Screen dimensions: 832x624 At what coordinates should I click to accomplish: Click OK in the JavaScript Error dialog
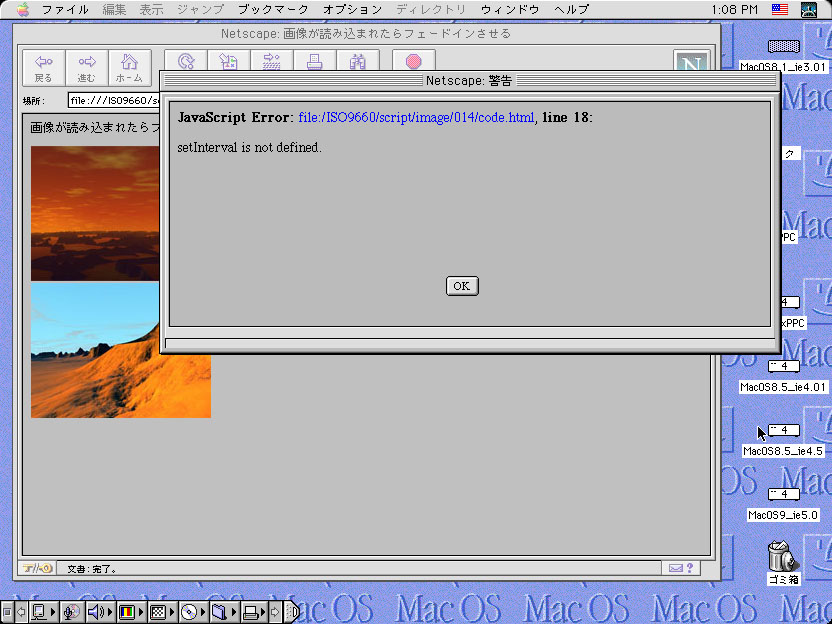[x=462, y=286]
